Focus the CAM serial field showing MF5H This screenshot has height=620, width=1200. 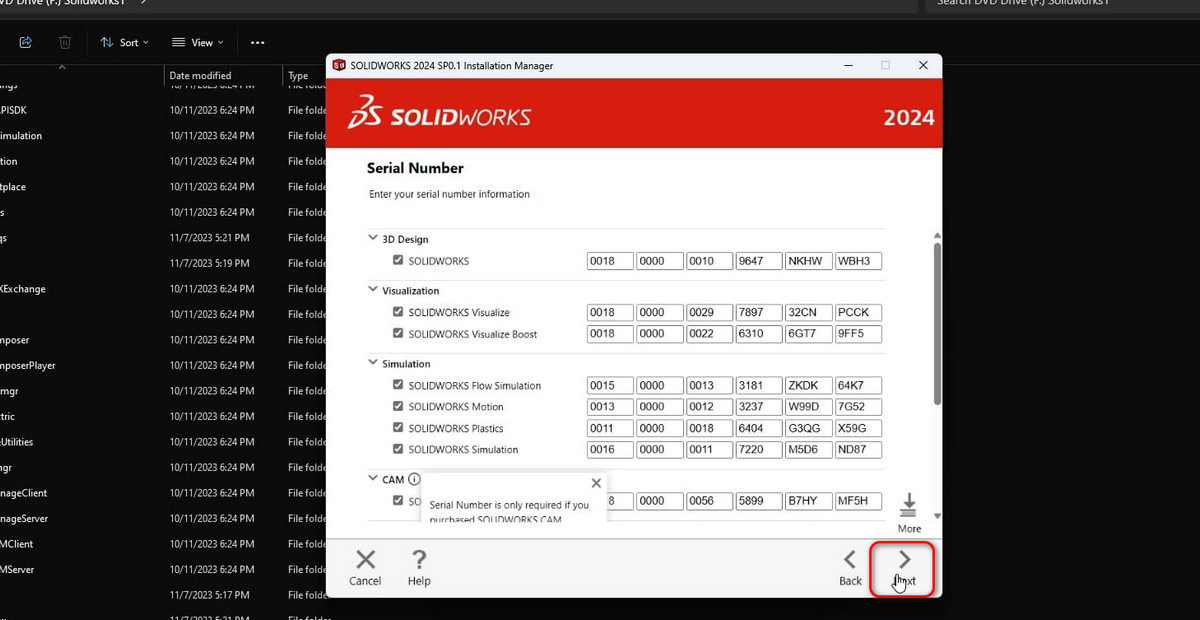pyautogui.click(x=858, y=501)
